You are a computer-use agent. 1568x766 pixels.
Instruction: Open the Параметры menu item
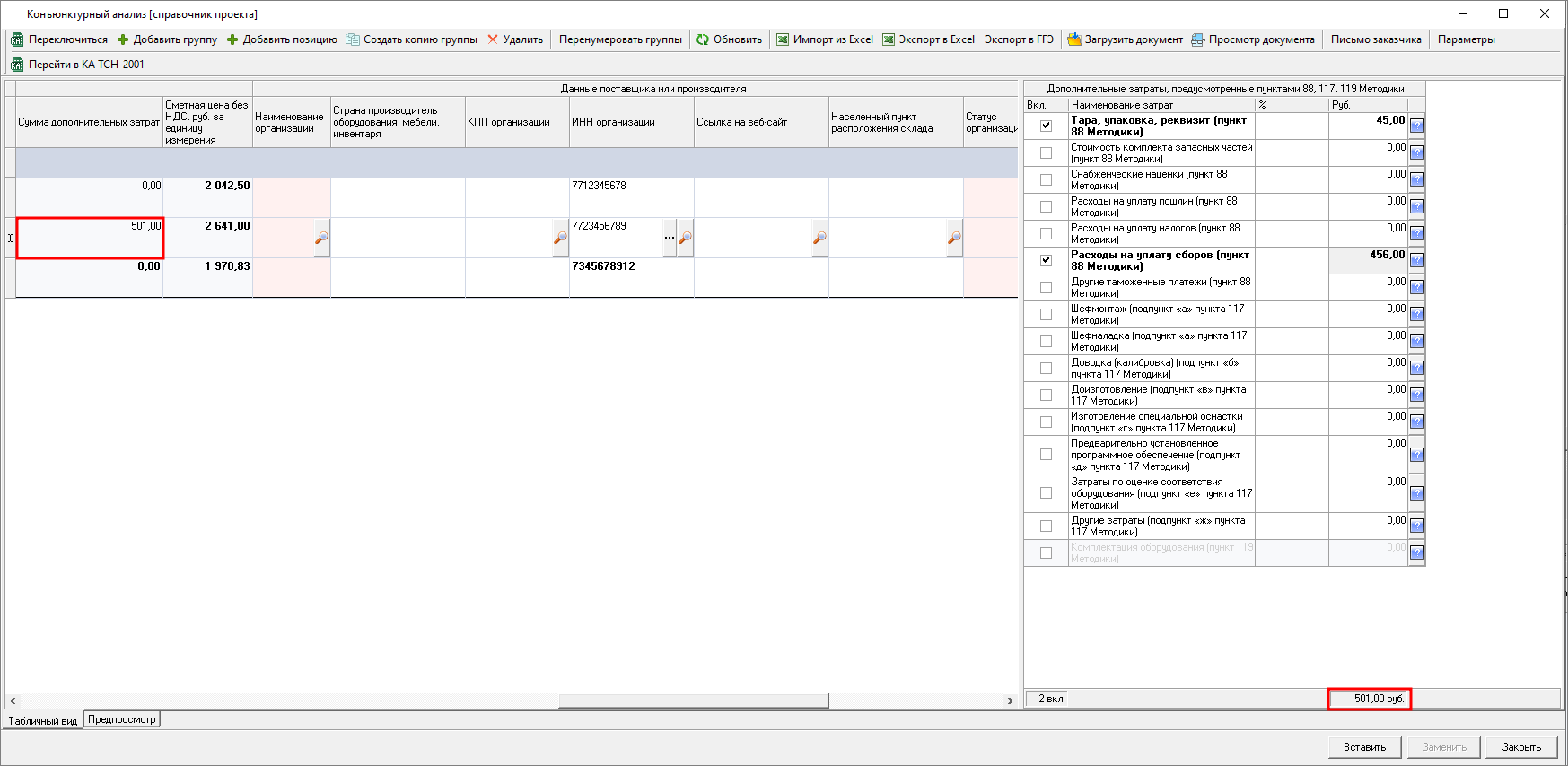1466,39
